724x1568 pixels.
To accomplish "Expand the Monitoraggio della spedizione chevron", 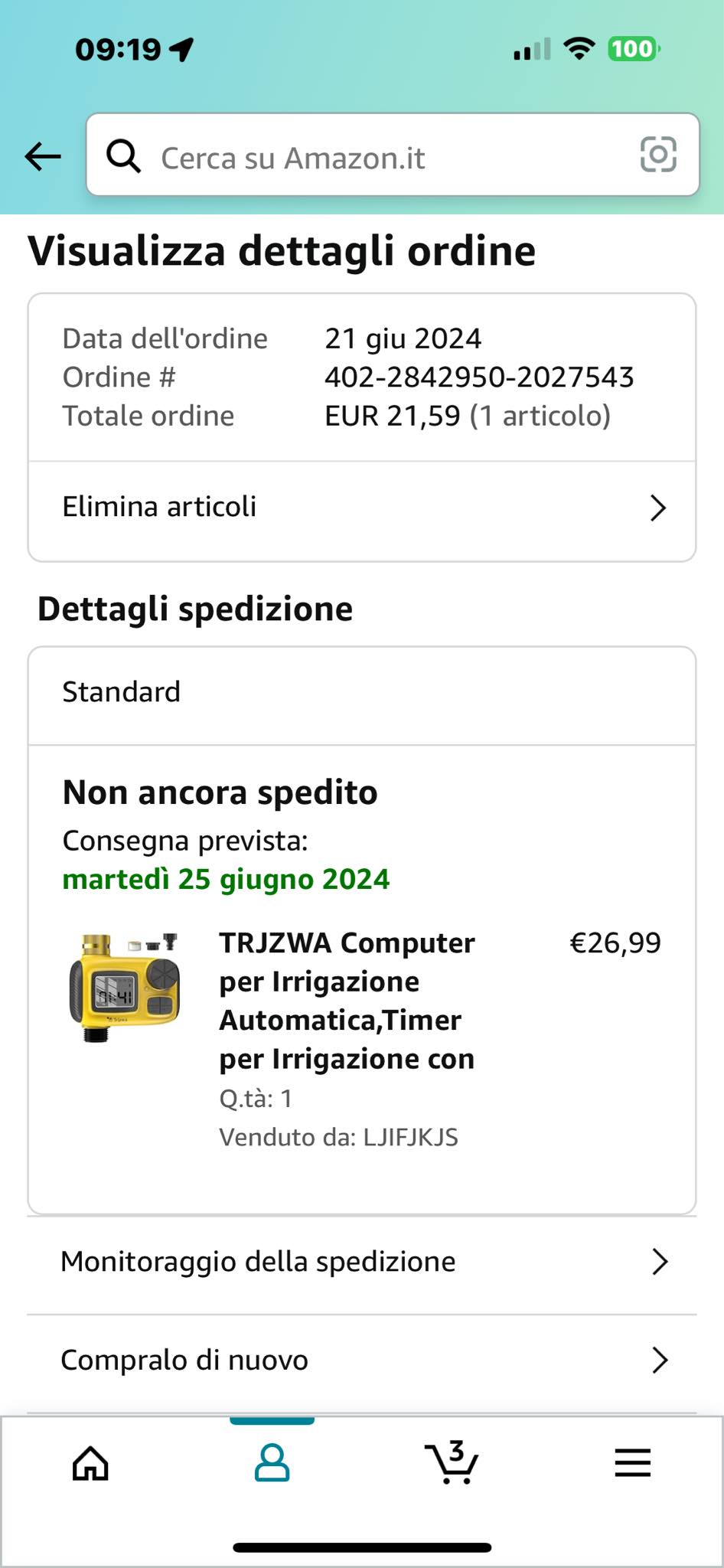I will (660, 1261).
